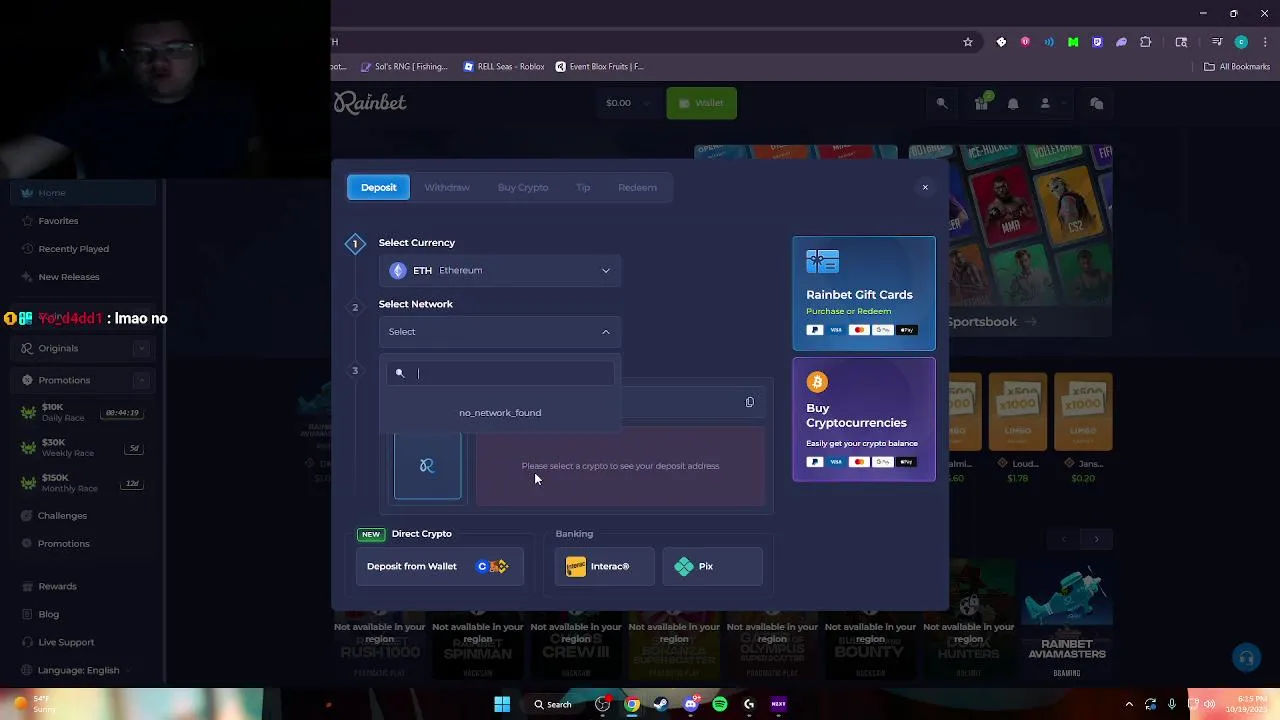This screenshot has width=1280, height=720.
Task: Open the Select Currency ETH dropdown
Action: coord(500,270)
